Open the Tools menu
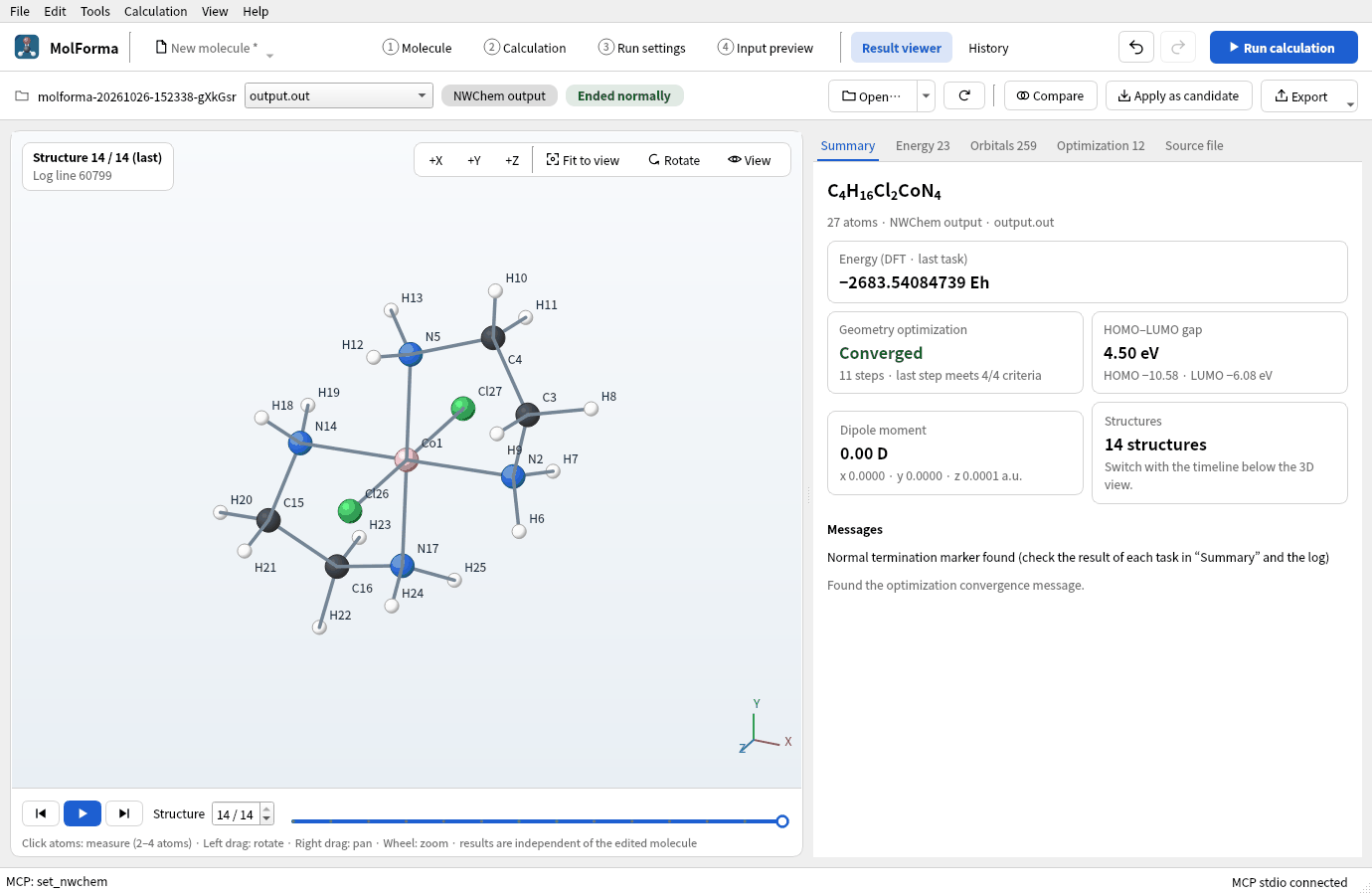Screen dimensions: 1372x895 pyautogui.click(x=95, y=11)
